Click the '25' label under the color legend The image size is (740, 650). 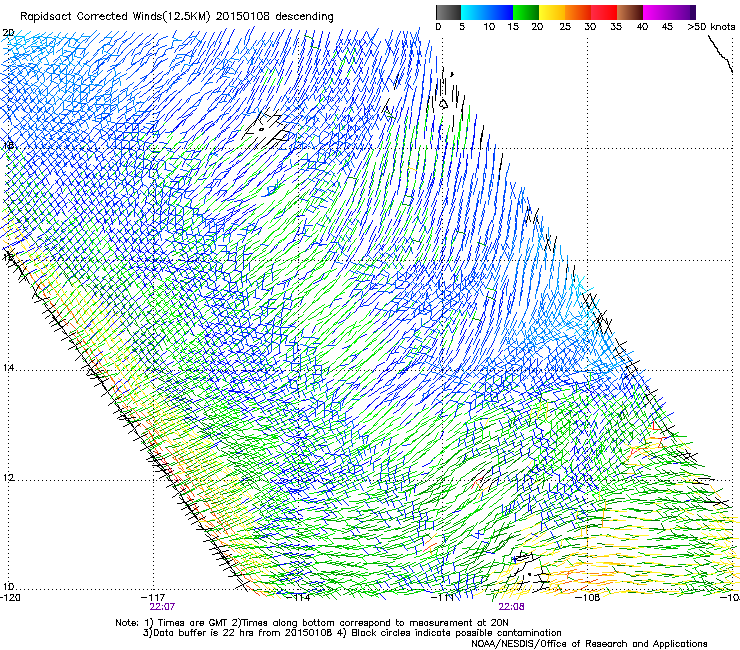[x=565, y=27]
